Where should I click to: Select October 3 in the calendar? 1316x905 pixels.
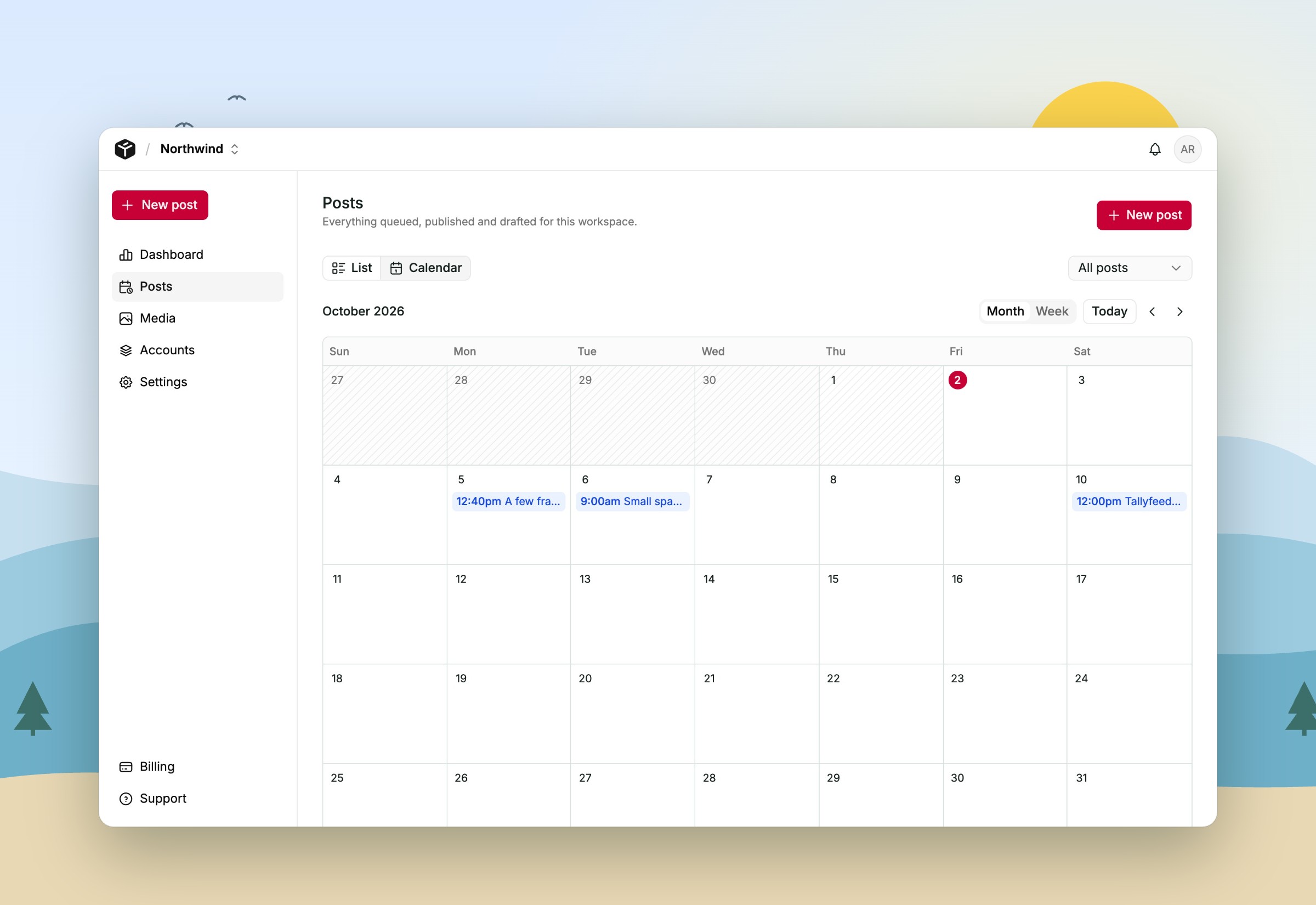pos(1129,415)
